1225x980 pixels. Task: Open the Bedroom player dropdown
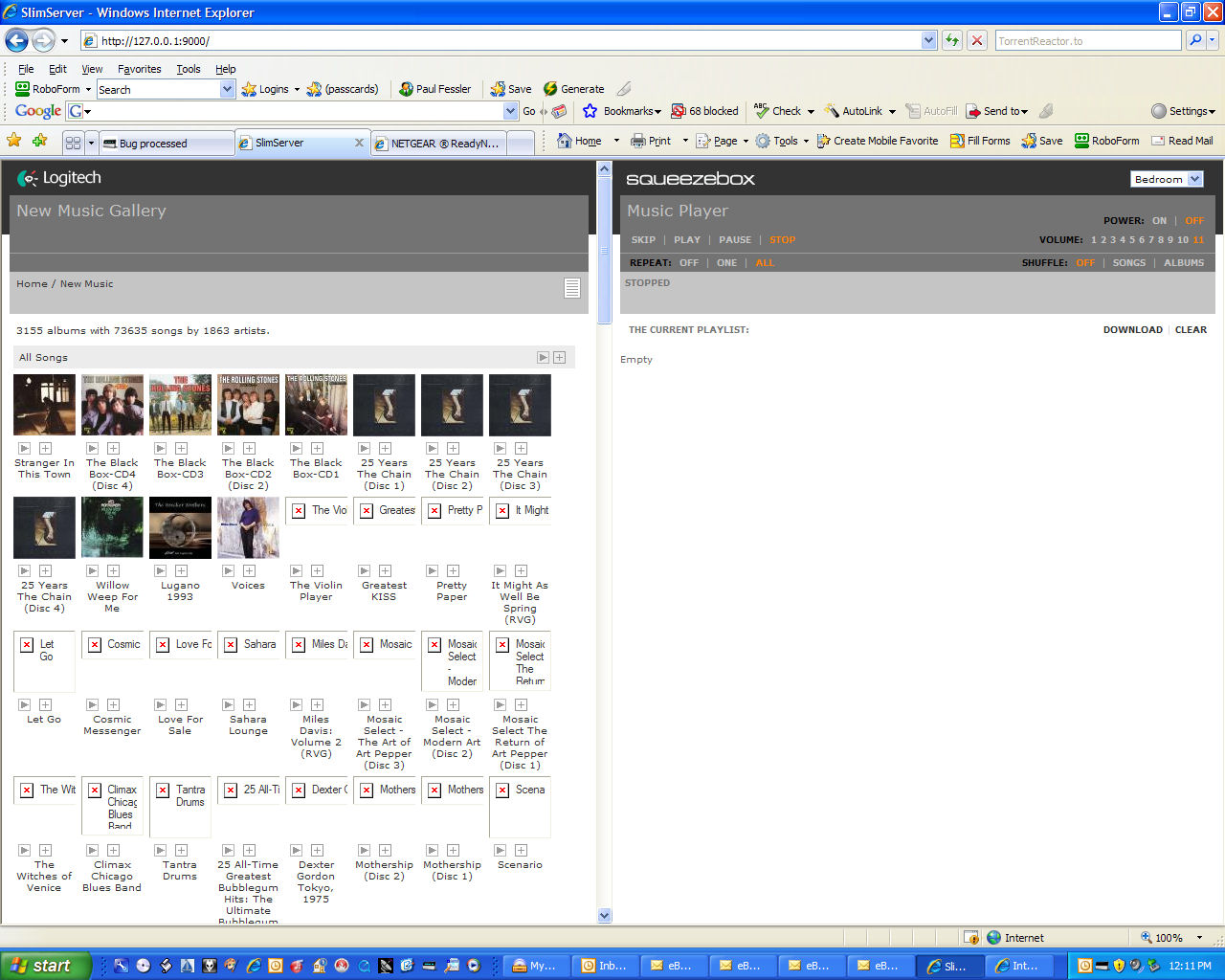click(x=1166, y=179)
